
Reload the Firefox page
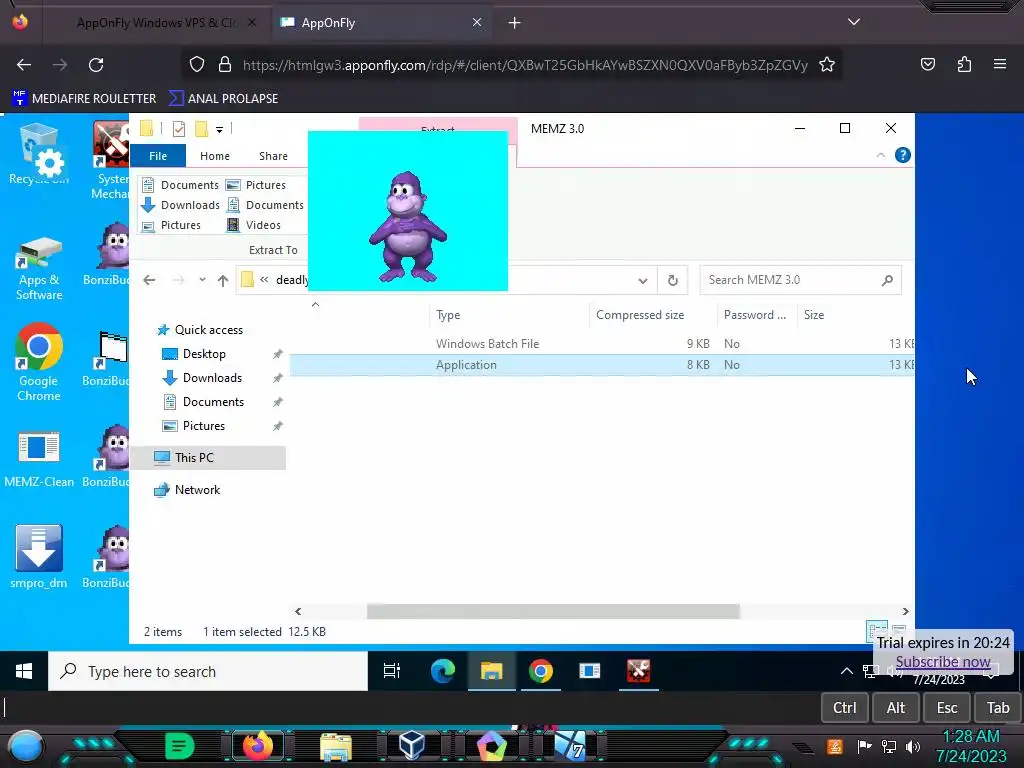[x=96, y=65]
